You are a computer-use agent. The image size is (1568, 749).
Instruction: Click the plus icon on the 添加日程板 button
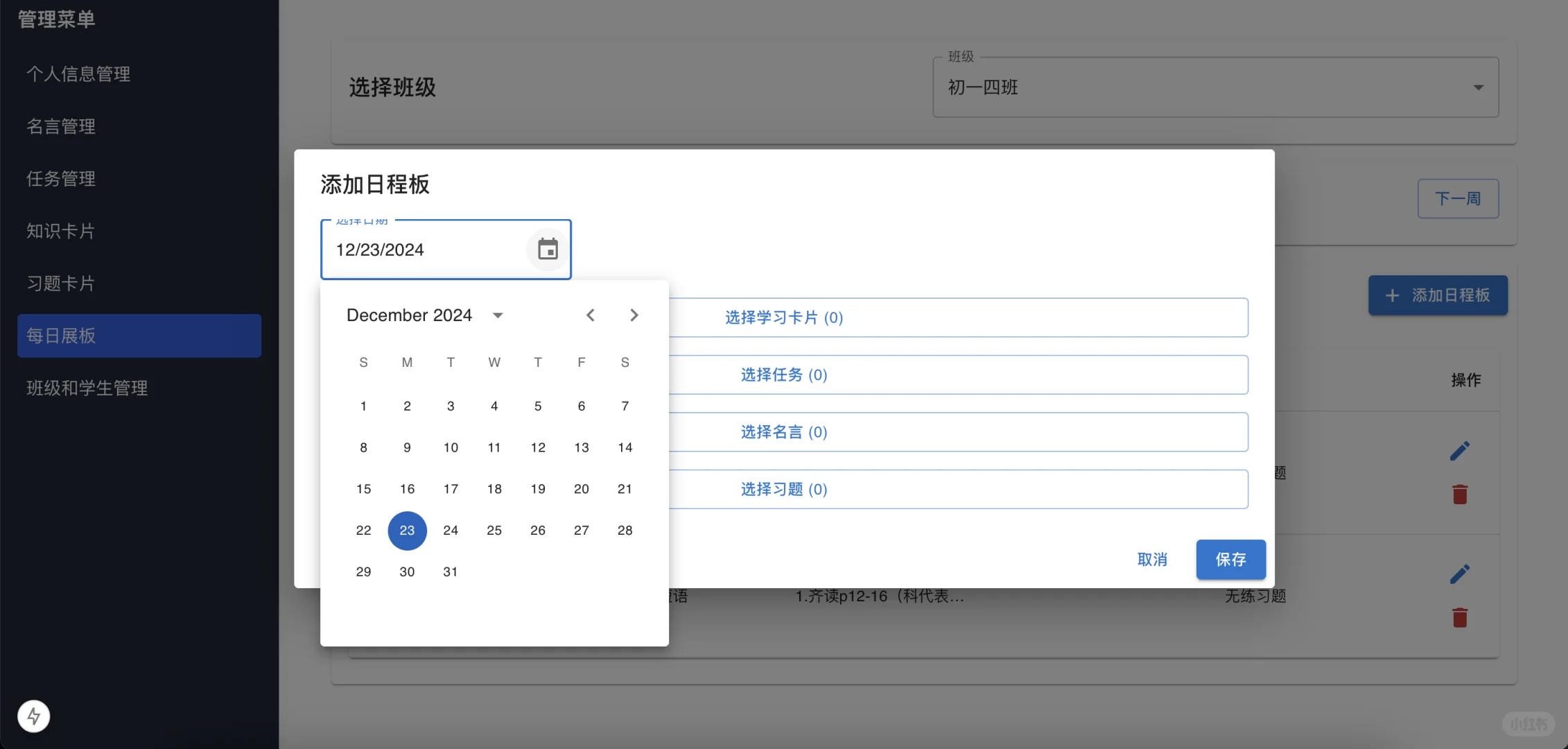click(1393, 295)
